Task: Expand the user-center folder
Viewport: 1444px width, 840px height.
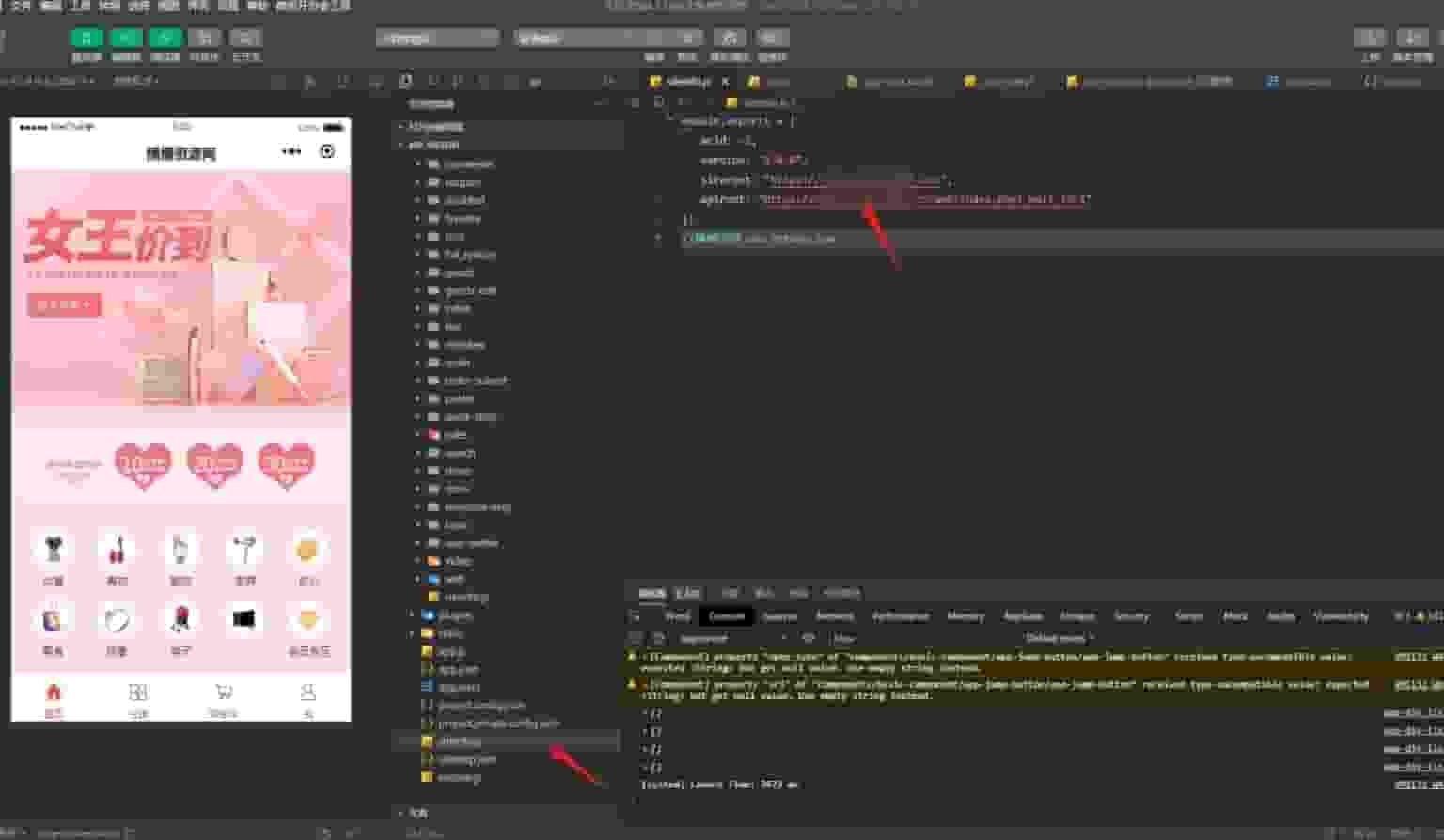Action: click(x=471, y=543)
